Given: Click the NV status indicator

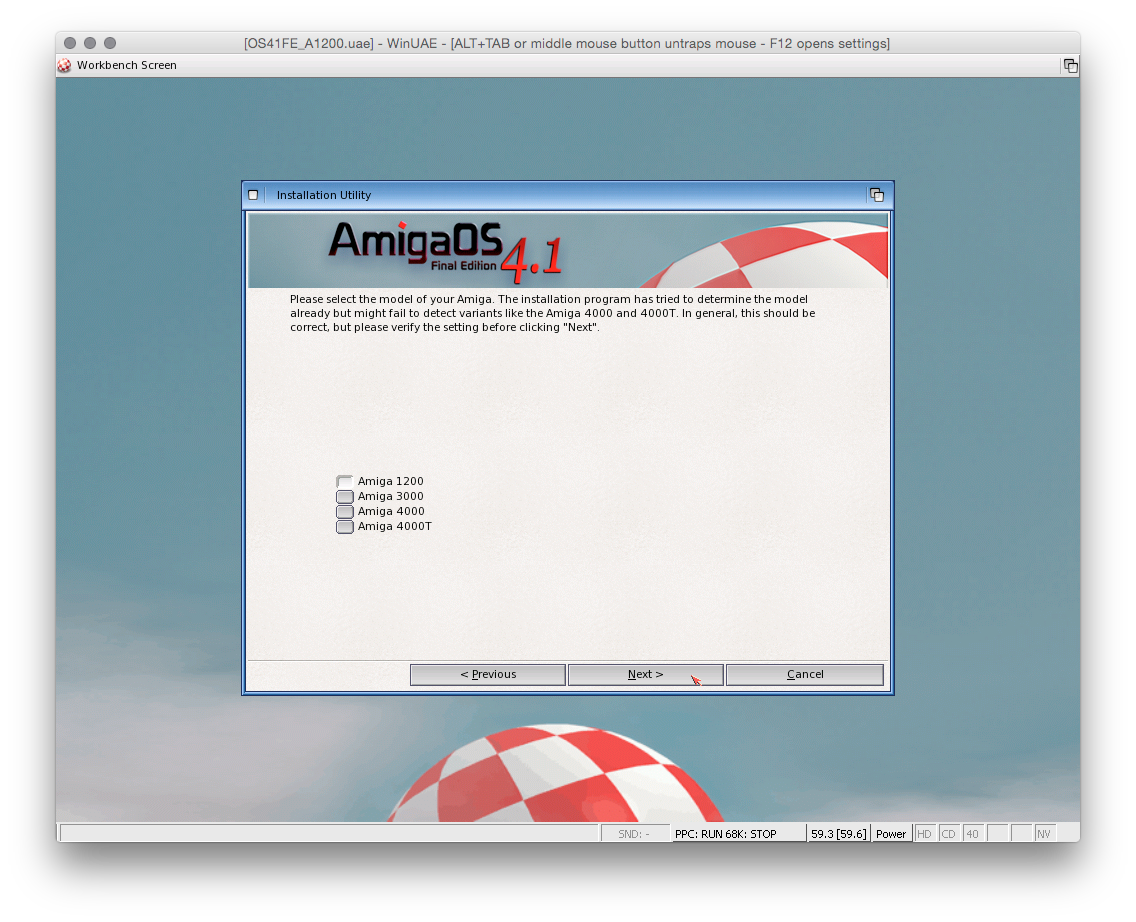Looking at the screenshot, I should [1044, 834].
